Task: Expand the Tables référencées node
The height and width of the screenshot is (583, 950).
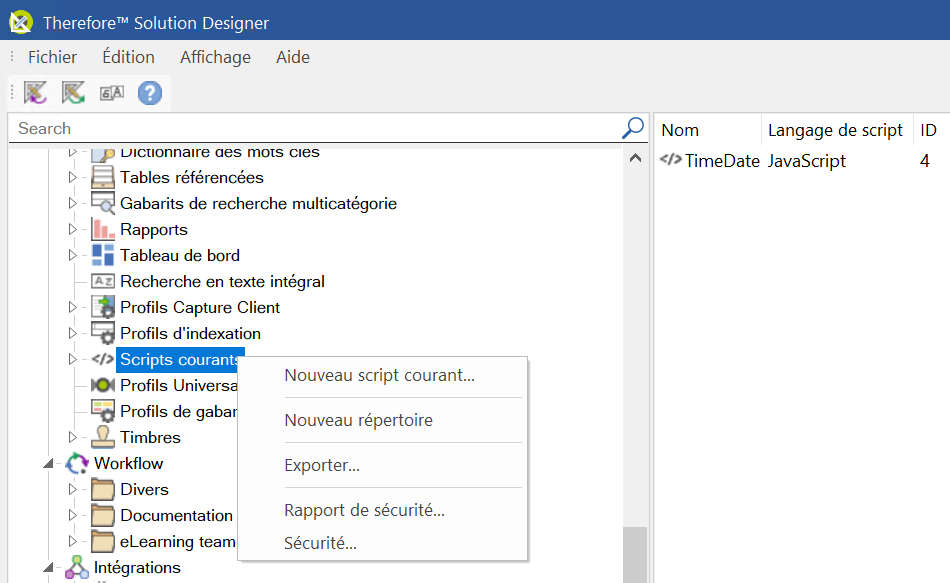Action: (72, 178)
